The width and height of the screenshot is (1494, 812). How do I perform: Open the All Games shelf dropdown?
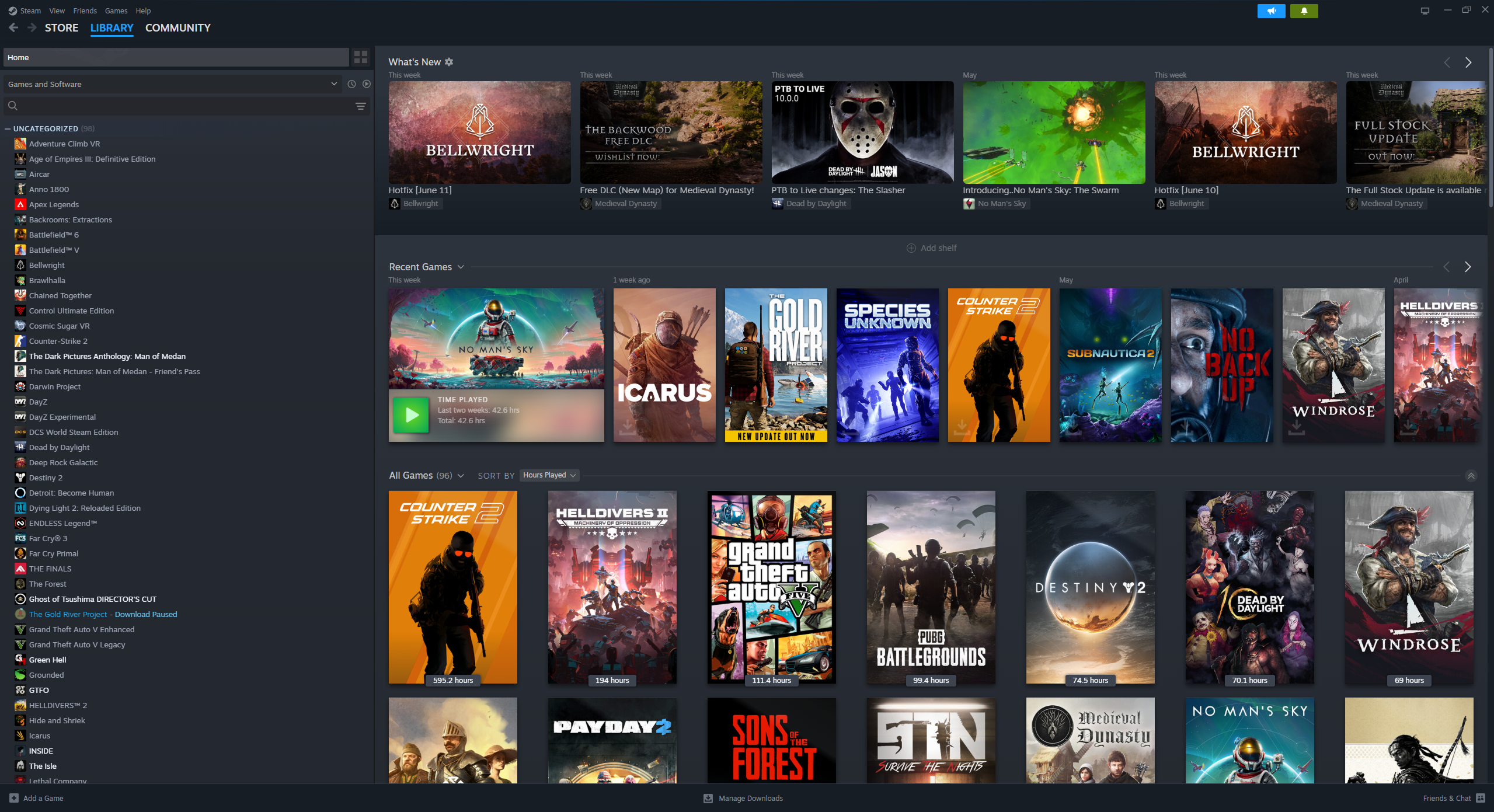tap(461, 476)
